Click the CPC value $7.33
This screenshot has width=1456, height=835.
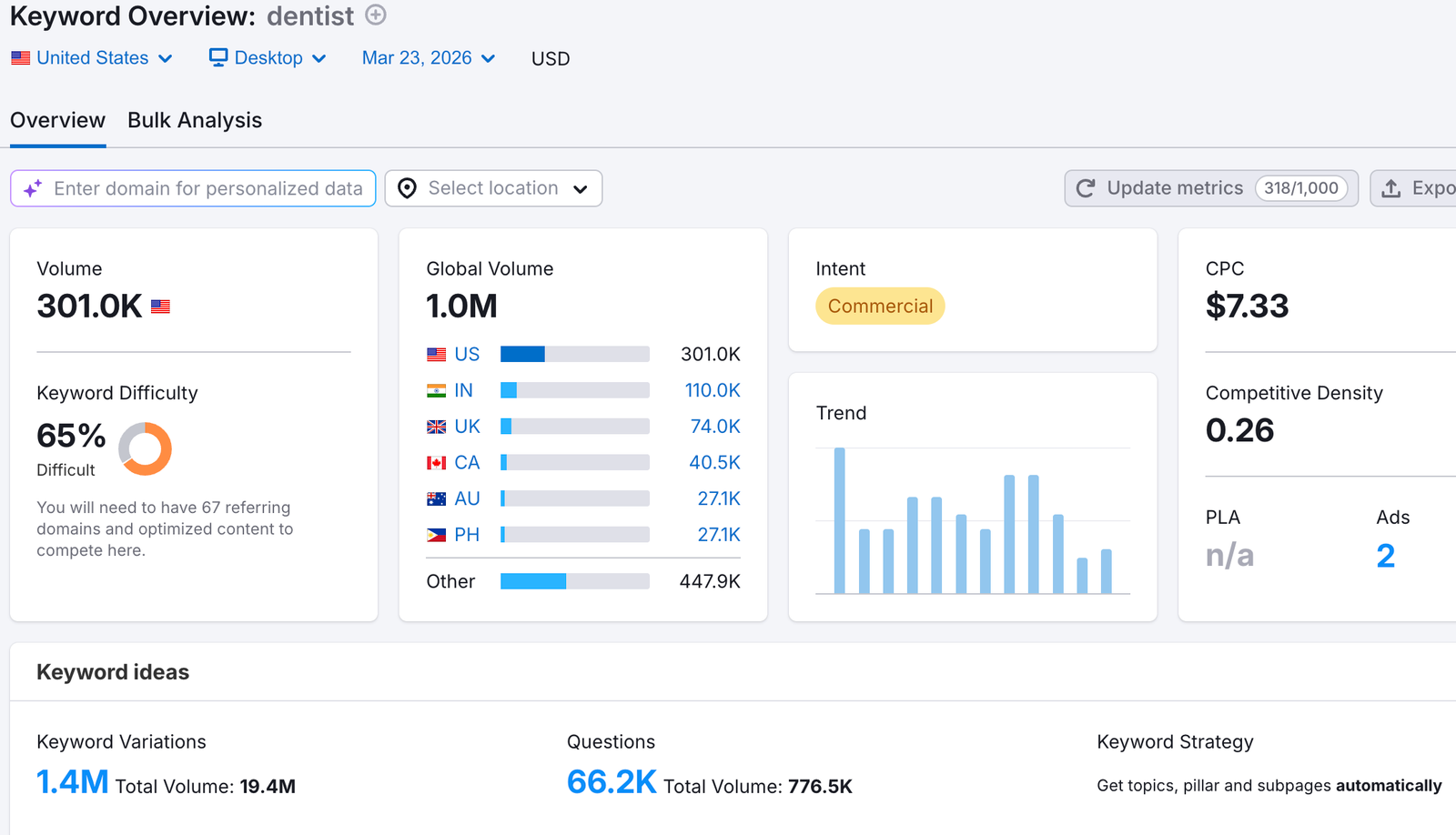pyautogui.click(x=1248, y=307)
